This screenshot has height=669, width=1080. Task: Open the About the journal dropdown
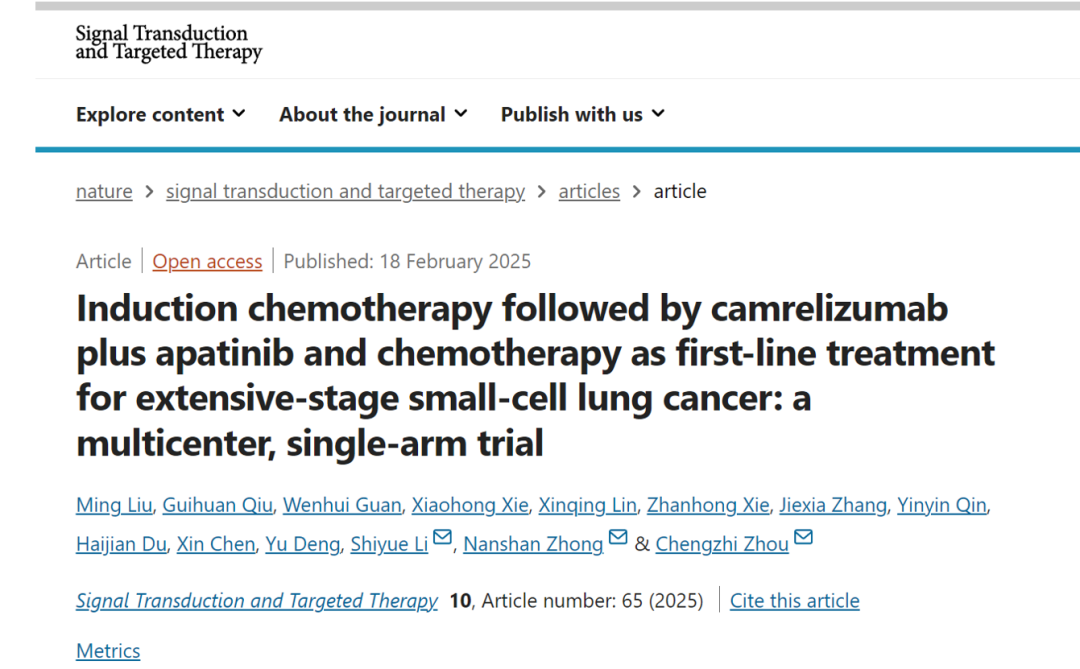[373, 114]
